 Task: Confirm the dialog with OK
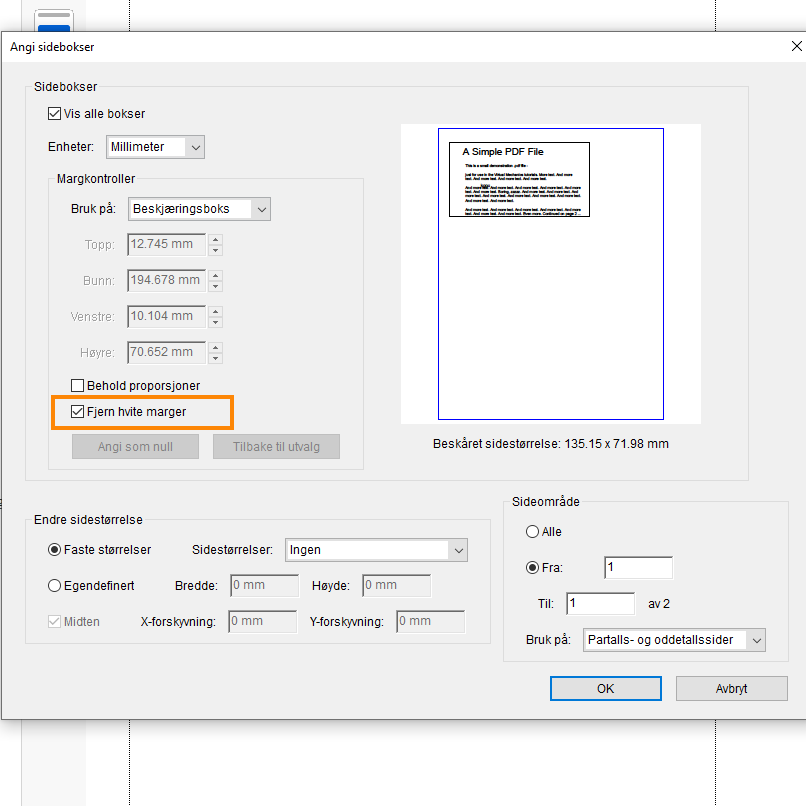click(605, 688)
